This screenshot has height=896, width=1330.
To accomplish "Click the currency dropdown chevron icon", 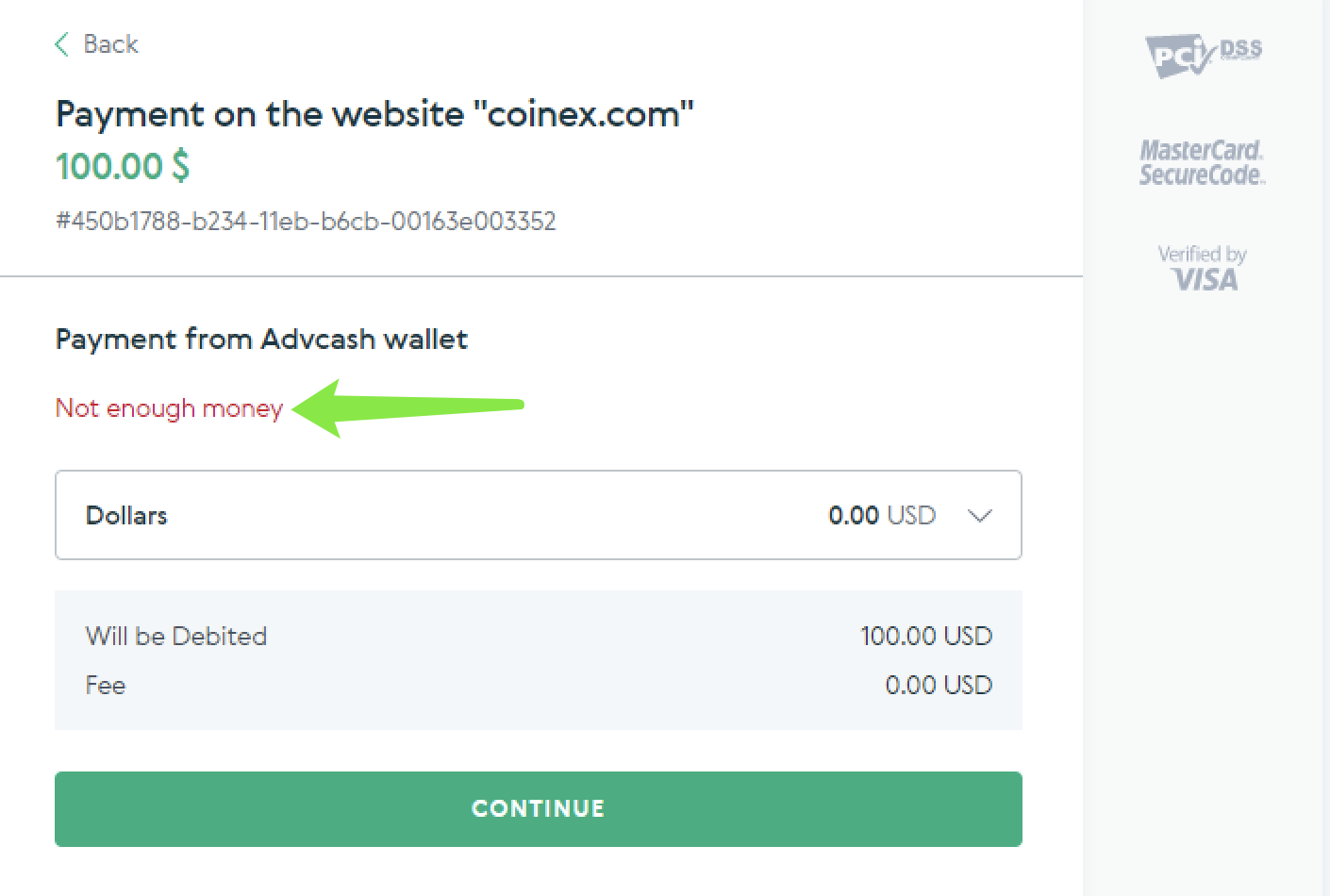I will [980, 516].
